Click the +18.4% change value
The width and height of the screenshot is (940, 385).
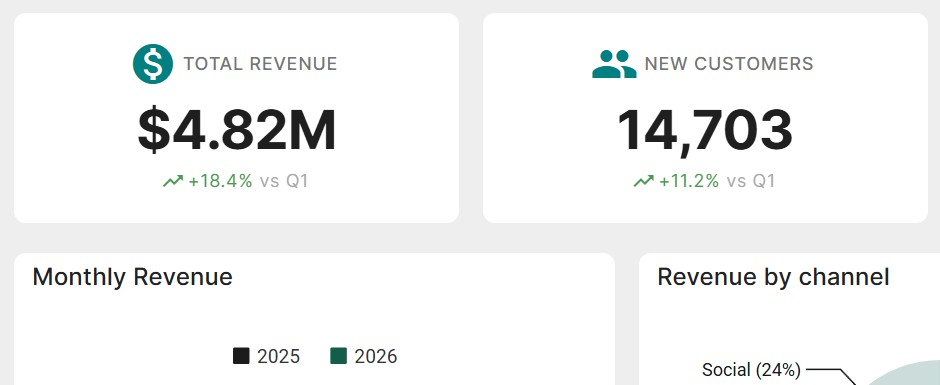pyautogui.click(x=220, y=181)
